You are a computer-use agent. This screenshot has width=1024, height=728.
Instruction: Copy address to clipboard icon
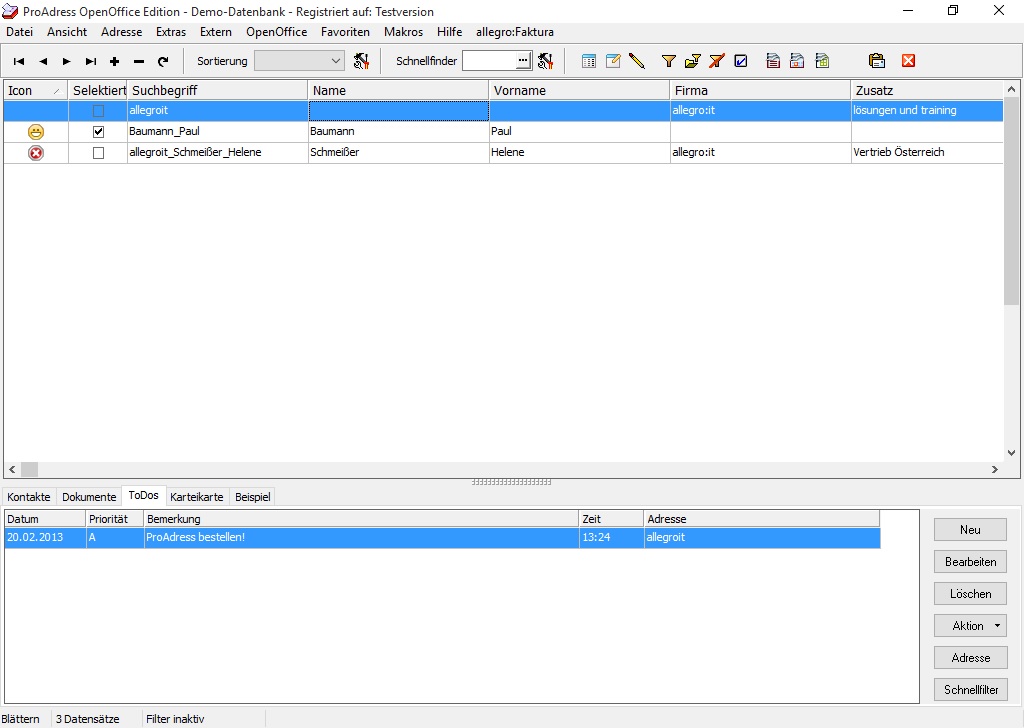pos(876,61)
